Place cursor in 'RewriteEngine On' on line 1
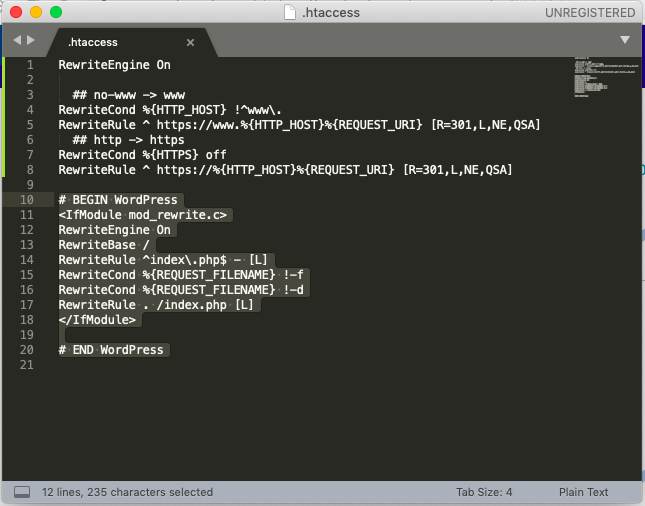Image resolution: width=645 pixels, height=506 pixels. 114,65
